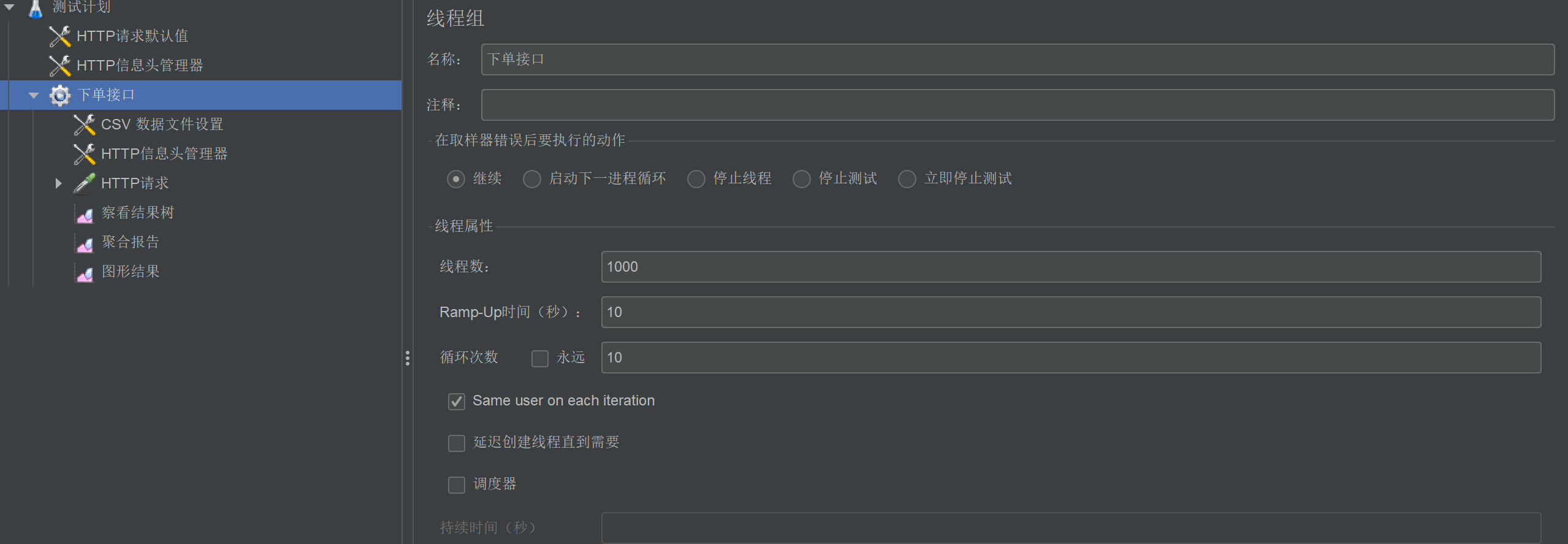Viewport: 1568px width, 544px height.
Task: Click the 持续时间 duration field
Action: click(x=1071, y=527)
